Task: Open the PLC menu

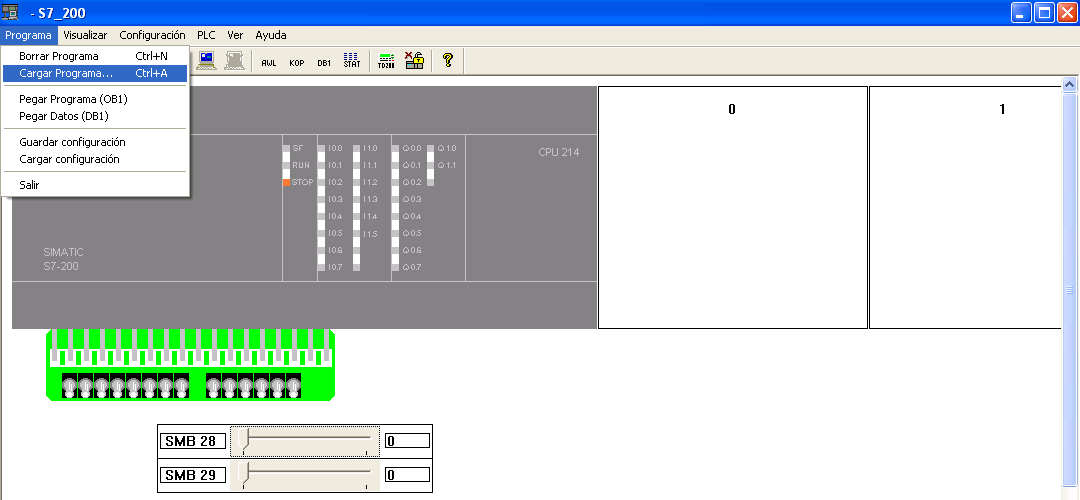Action: click(x=207, y=35)
